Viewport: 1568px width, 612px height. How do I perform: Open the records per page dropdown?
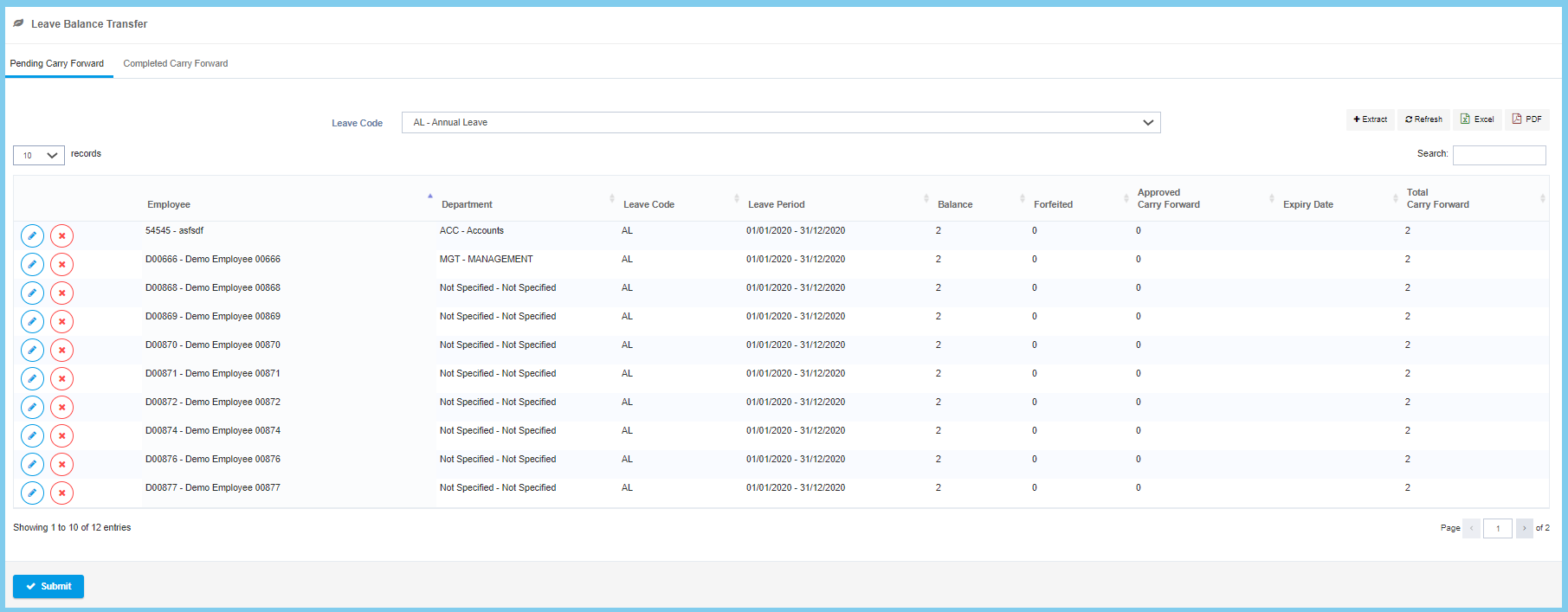(39, 156)
